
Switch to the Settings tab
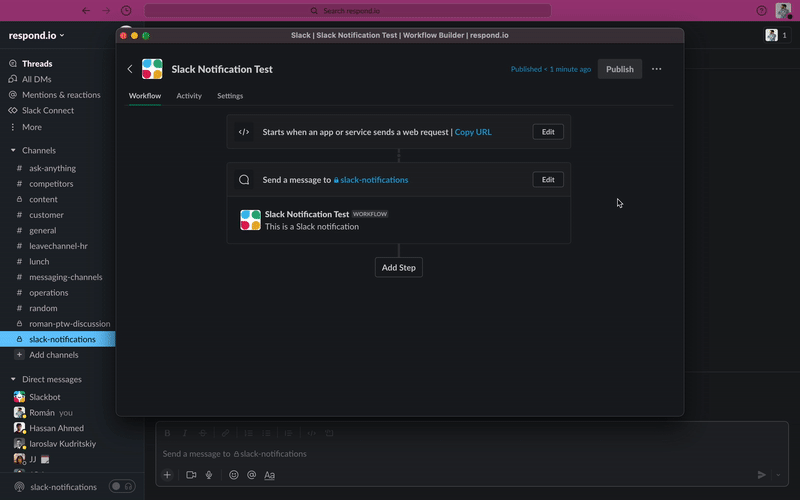pyautogui.click(x=230, y=96)
